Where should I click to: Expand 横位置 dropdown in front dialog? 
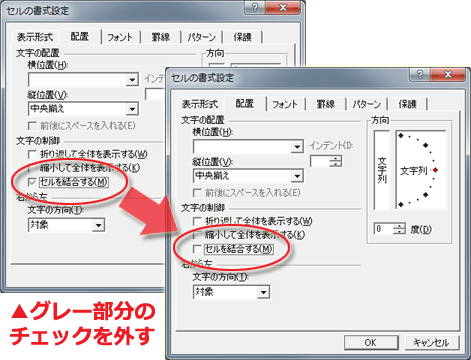click(x=297, y=147)
